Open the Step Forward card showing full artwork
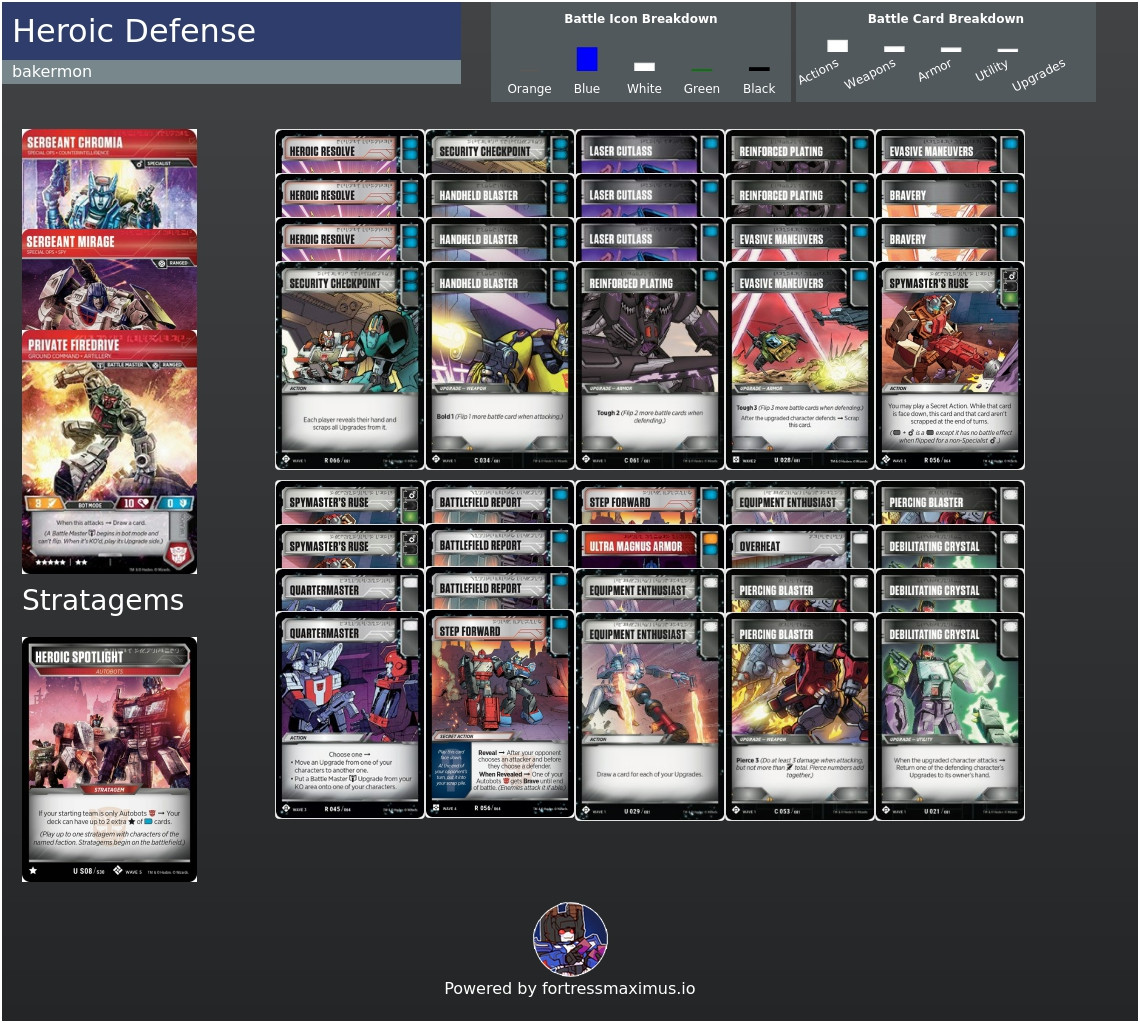1140x1023 pixels. coord(499,715)
